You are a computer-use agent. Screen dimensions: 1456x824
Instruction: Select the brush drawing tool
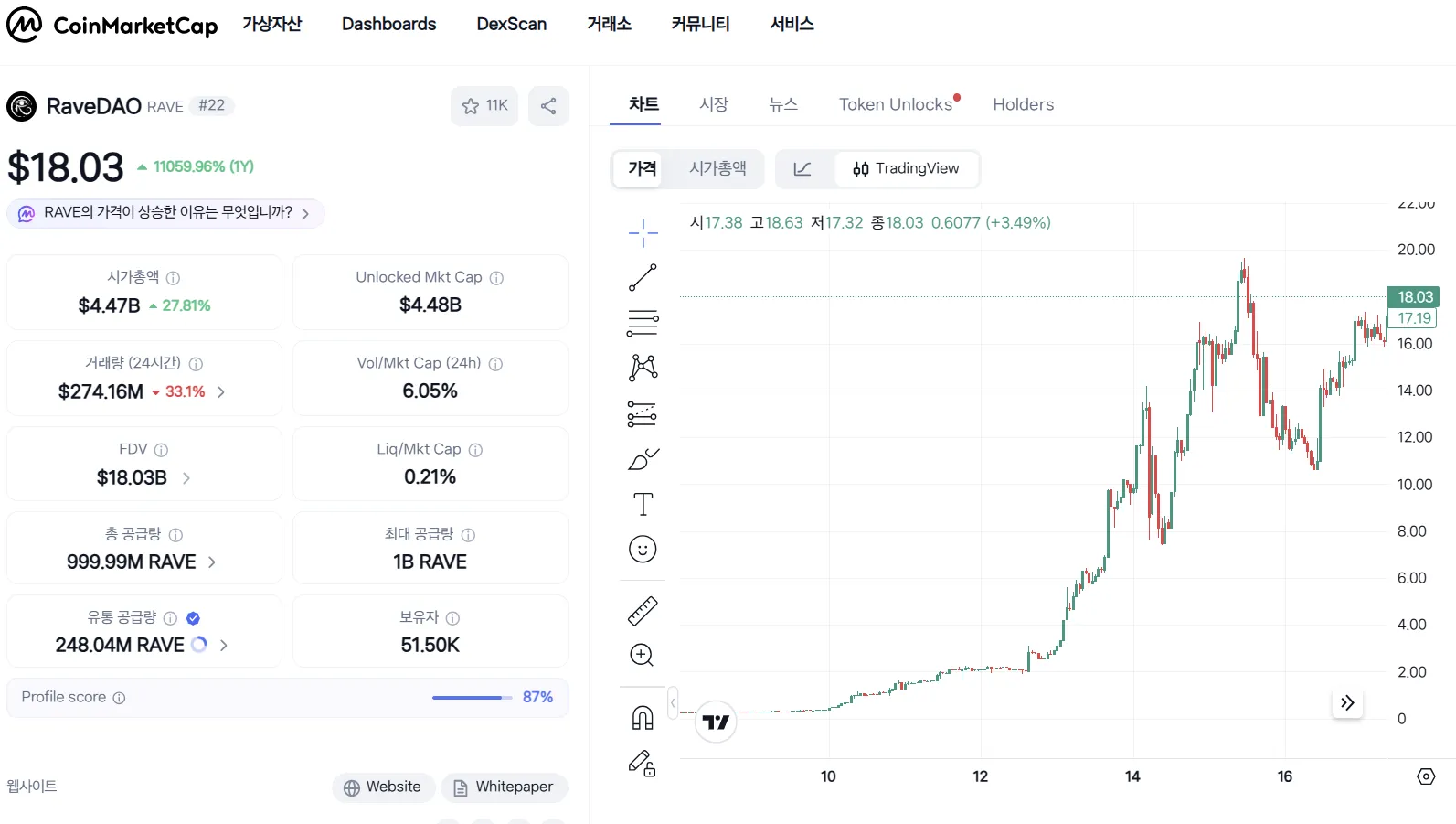(x=643, y=459)
